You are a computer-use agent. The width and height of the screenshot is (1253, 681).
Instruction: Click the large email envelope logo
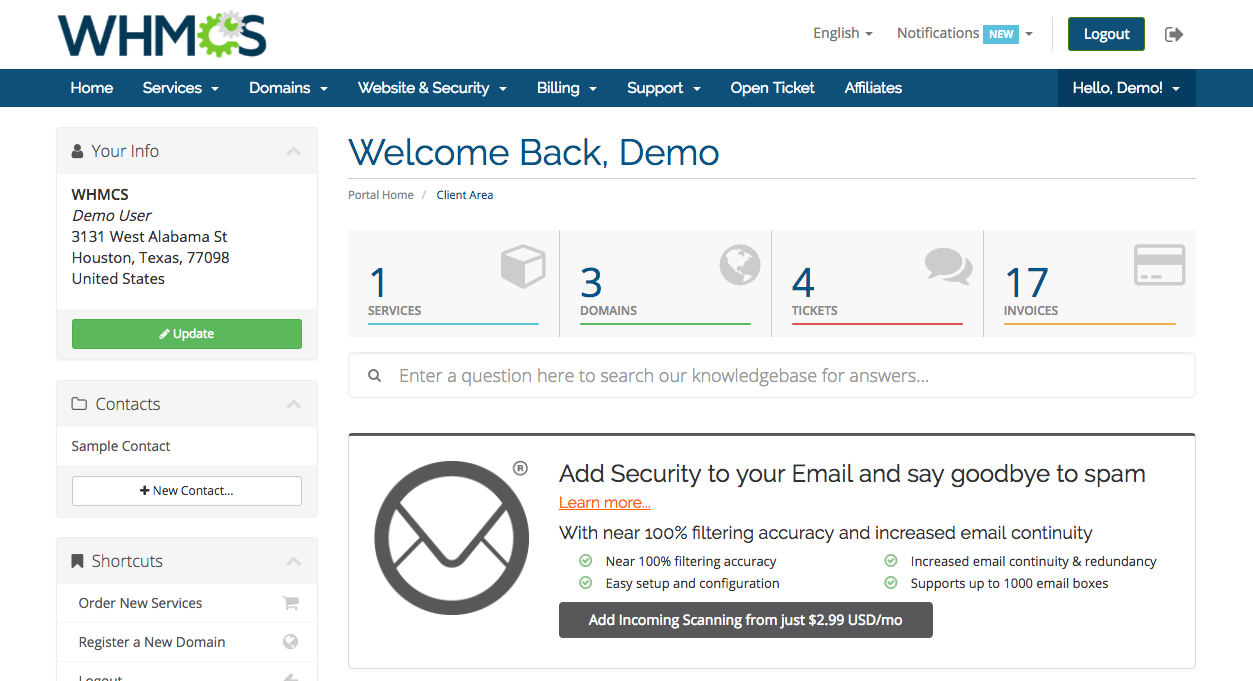tap(452, 537)
